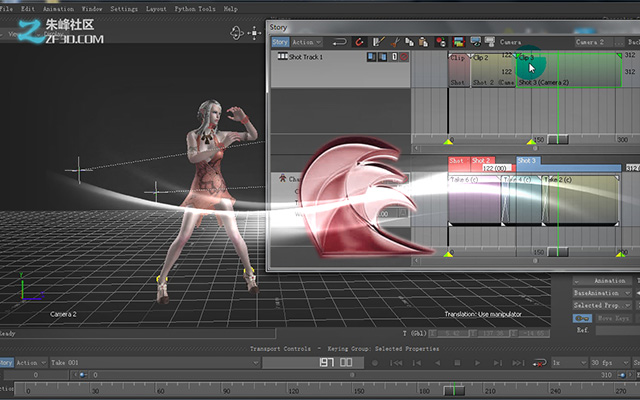The image size is (640, 400).
Task: Open the Take 001 dropdown
Action: 154,362
